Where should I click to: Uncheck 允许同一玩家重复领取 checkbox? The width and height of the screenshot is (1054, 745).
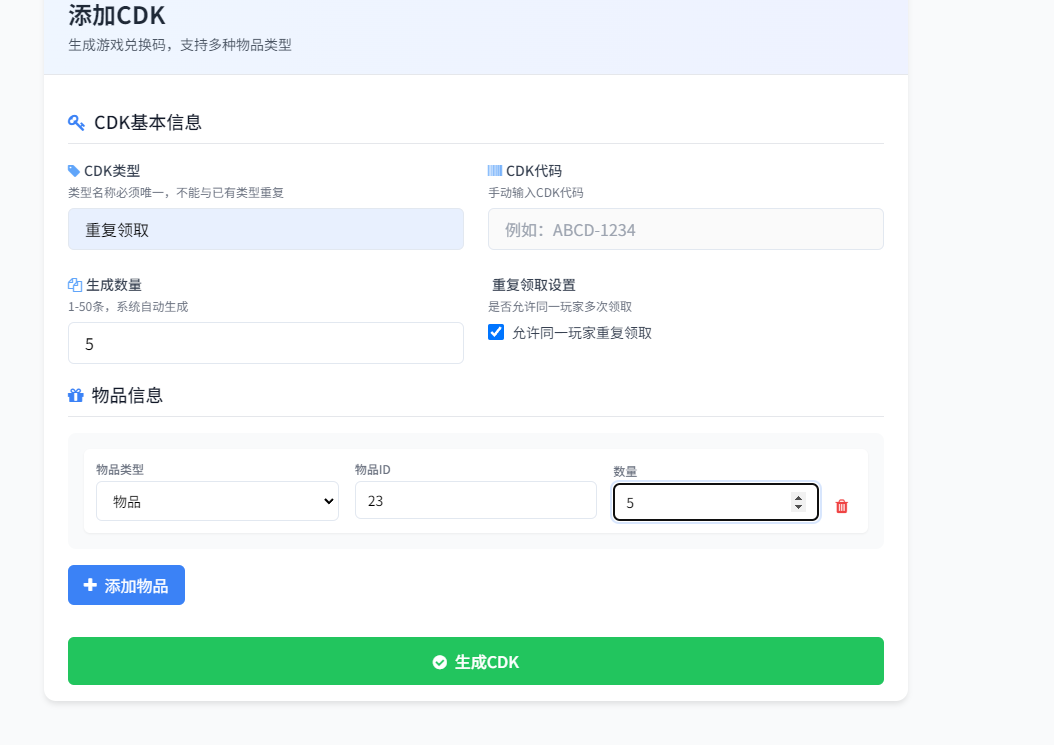pyautogui.click(x=496, y=332)
